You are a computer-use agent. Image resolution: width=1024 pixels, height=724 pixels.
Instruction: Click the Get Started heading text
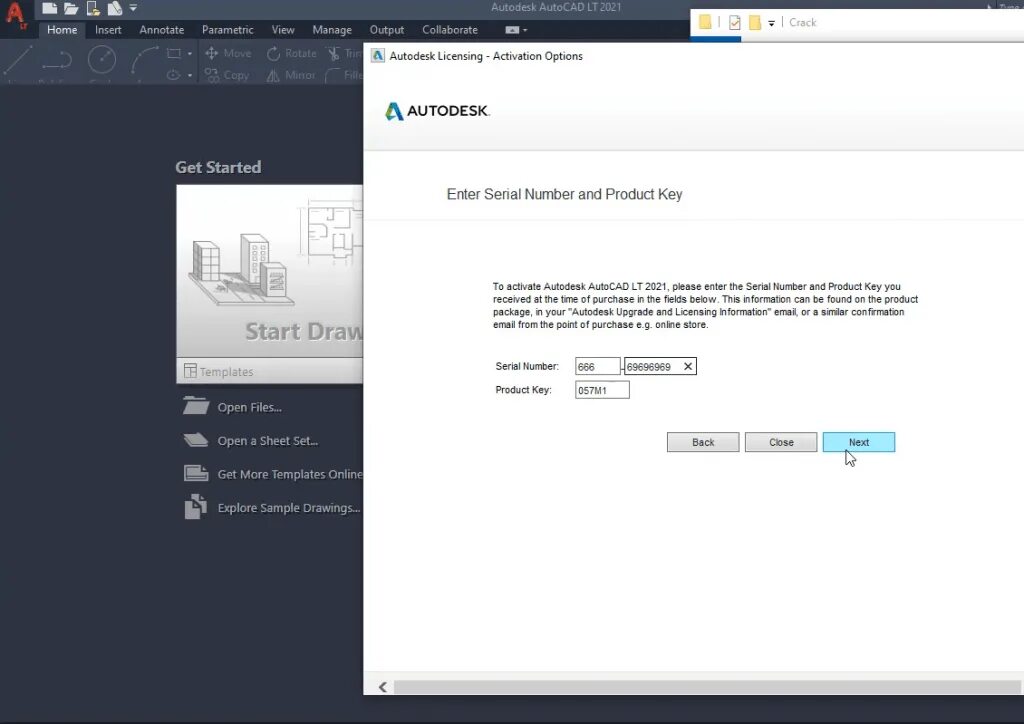(x=218, y=167)
